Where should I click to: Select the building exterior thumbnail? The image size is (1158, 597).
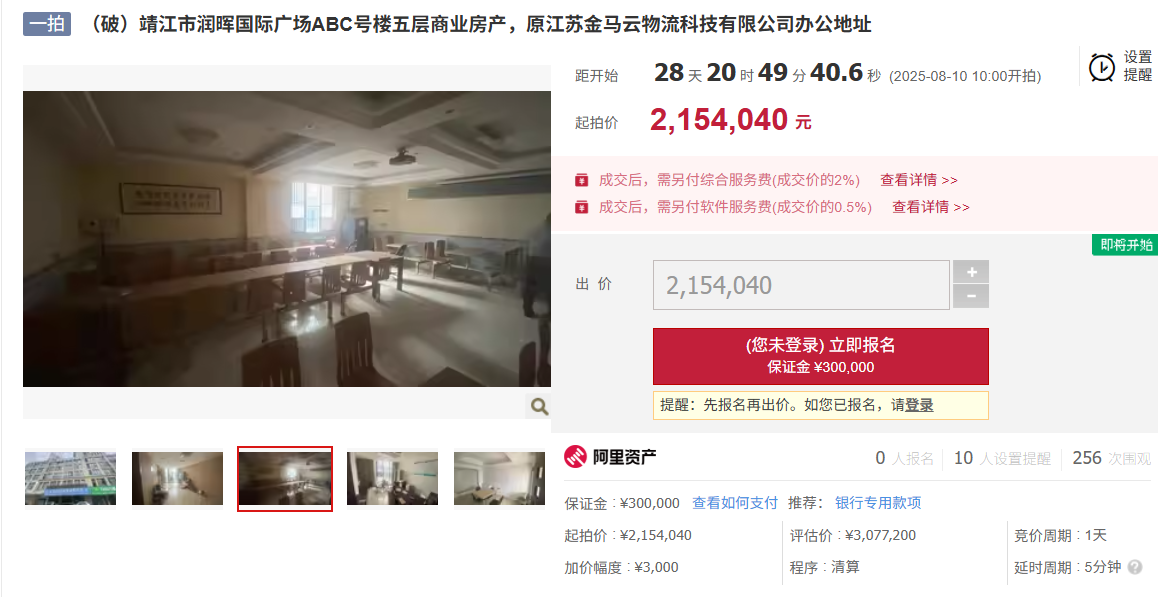(70, 479)
